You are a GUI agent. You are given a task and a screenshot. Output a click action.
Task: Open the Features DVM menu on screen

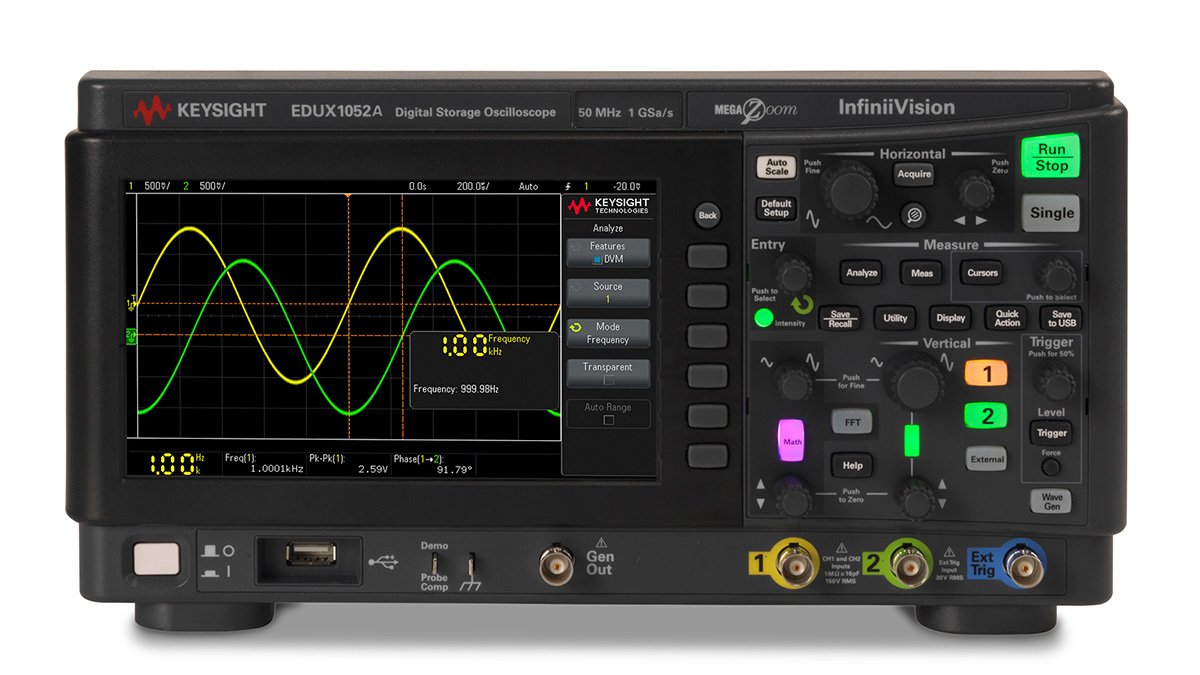(x=607, y=252)
